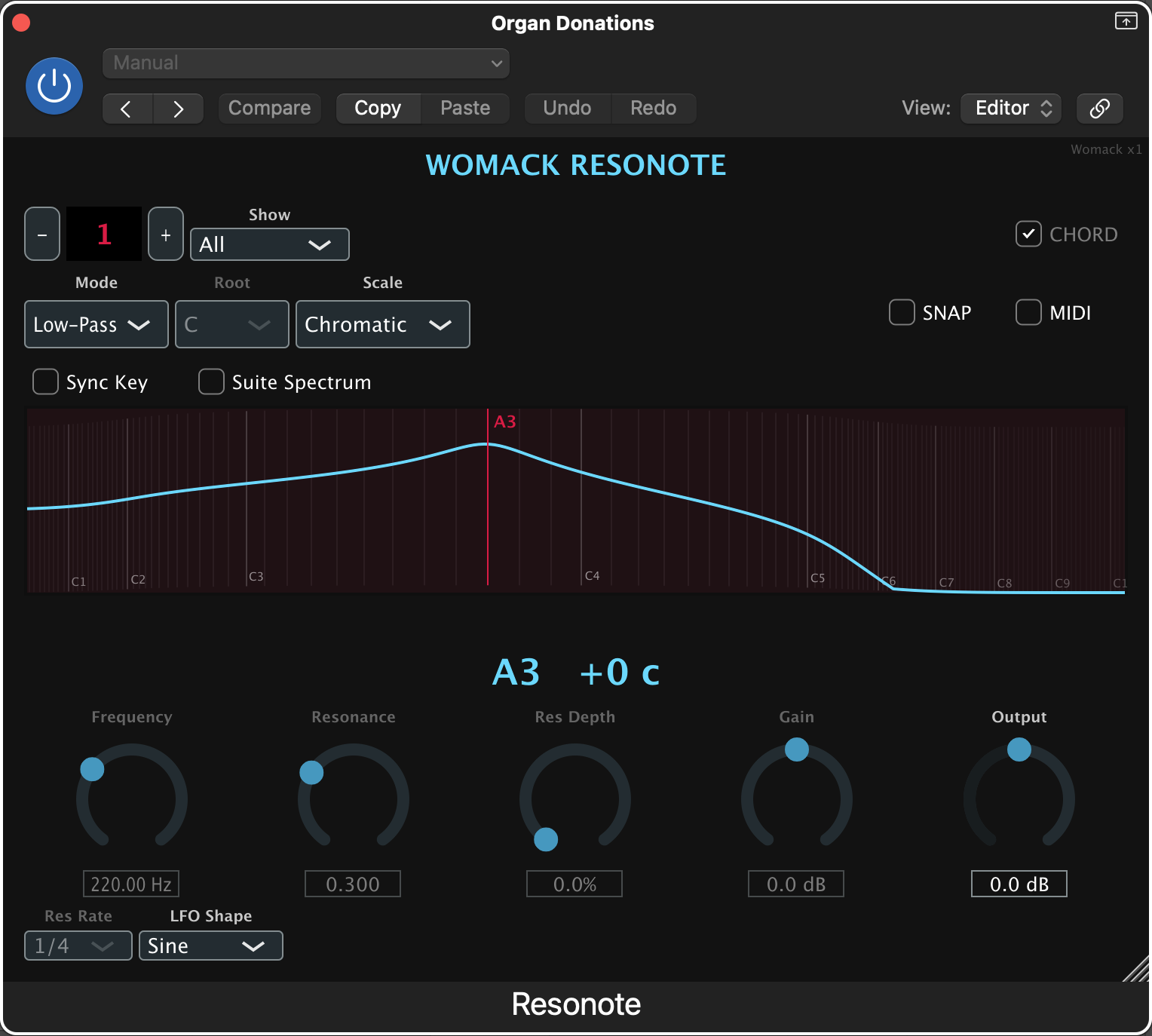
Task: Click the 0.0% Res Depth value field
Action: coord(574,884)
